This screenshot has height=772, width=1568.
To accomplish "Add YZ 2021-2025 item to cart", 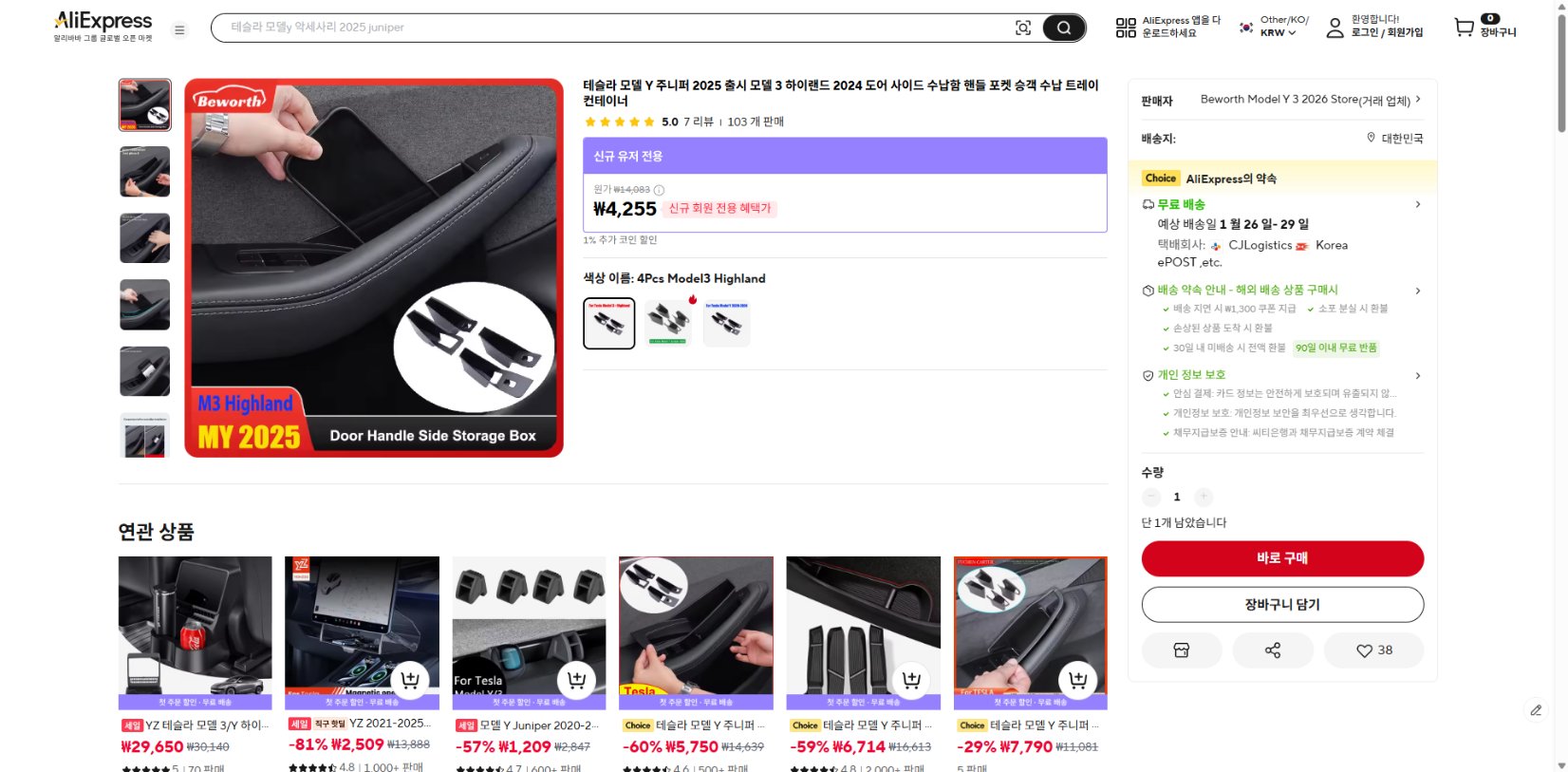I will (410, 680).
